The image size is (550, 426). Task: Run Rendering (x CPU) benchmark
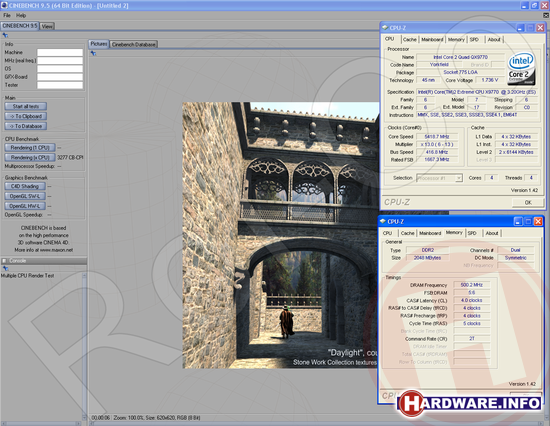tap(30, 158)
